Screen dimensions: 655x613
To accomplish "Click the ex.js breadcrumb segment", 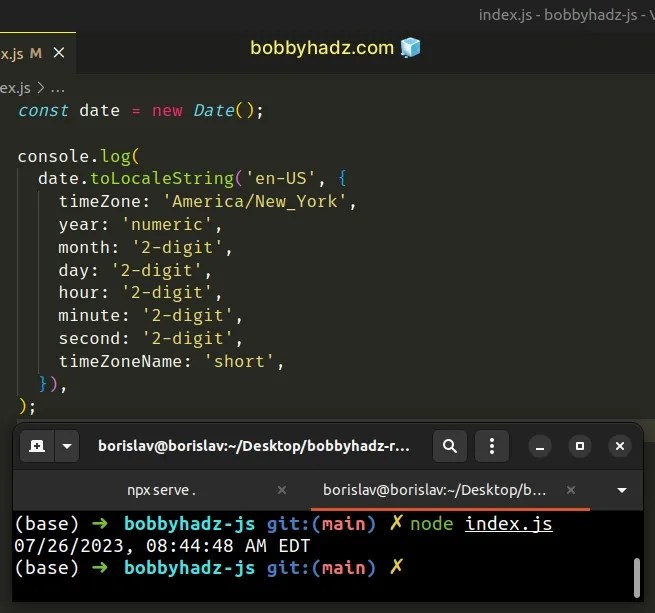I will click(15, 88).
